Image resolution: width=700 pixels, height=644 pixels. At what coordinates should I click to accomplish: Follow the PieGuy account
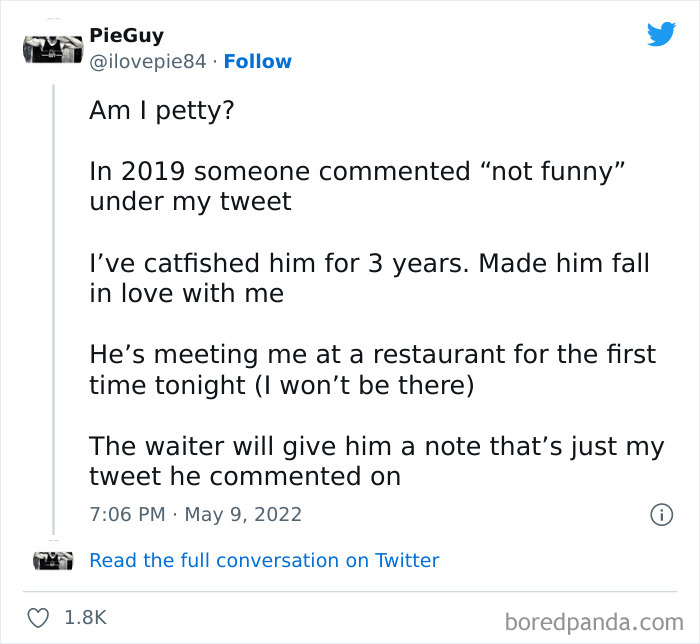coord(258,62)
